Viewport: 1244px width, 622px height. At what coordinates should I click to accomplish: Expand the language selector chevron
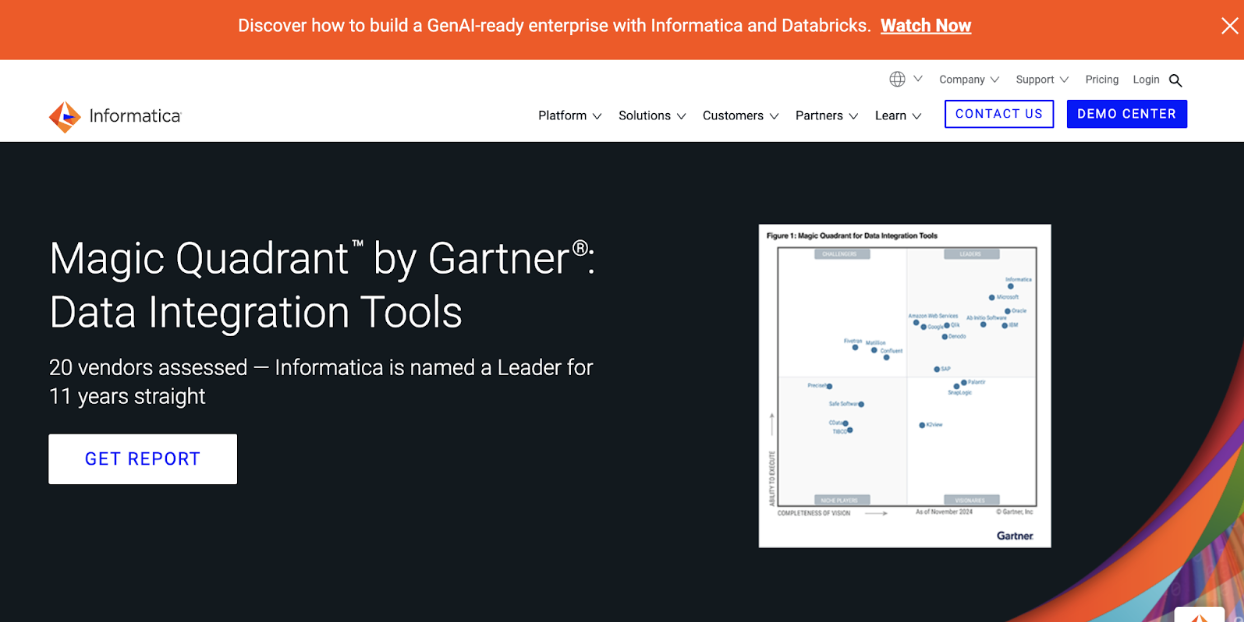[917, 79]
